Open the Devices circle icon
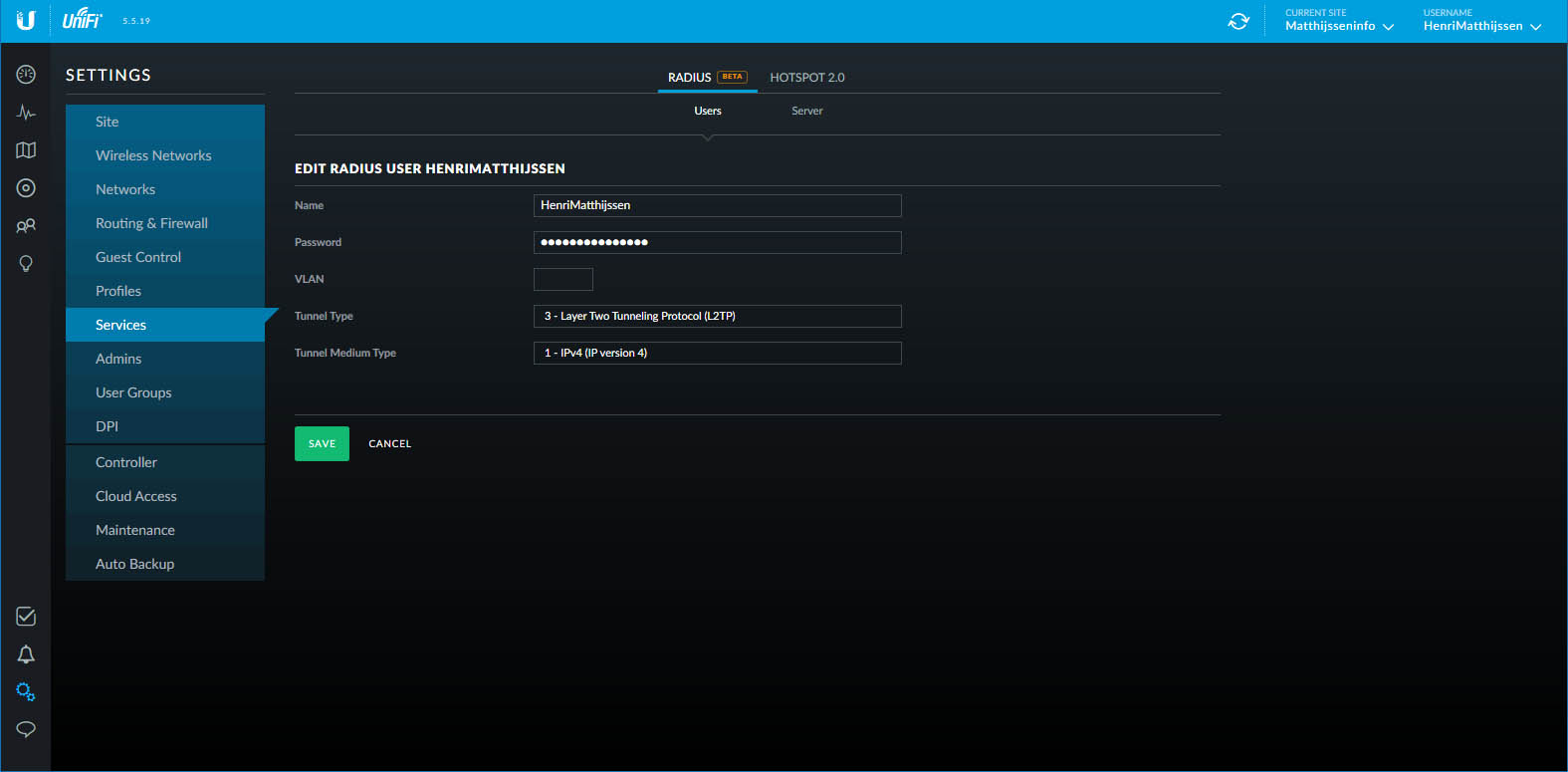 click(x=26, y=188)
